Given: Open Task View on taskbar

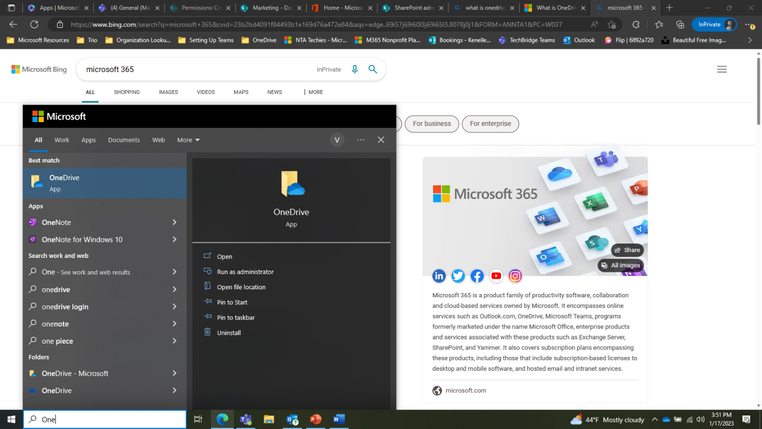Looking at the screenshot, I should (198, 419).
